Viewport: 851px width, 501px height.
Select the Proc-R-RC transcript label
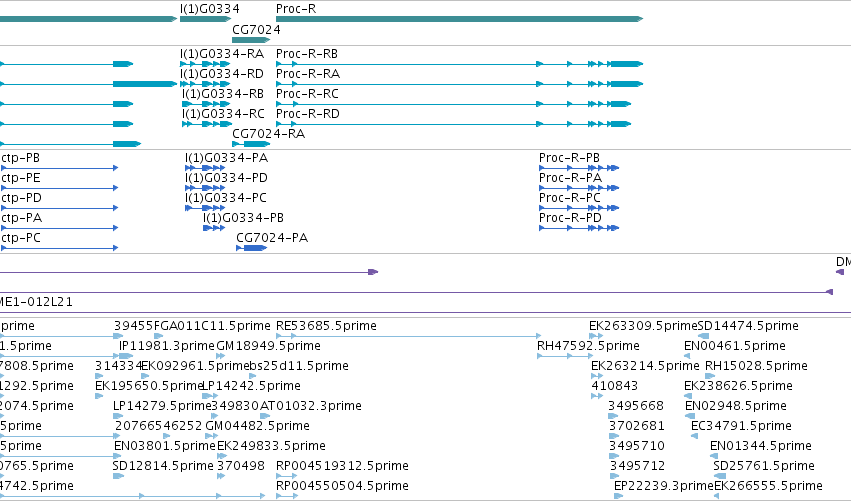307,94
